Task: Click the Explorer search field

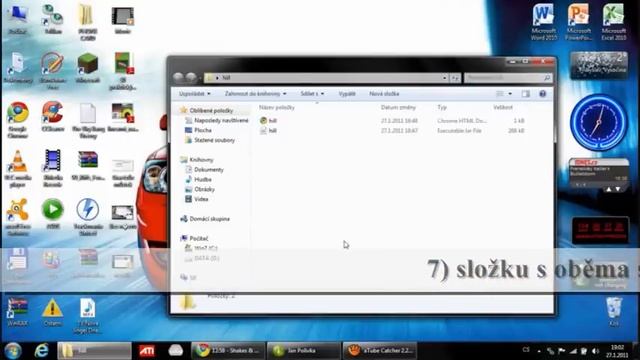Action: [508, 78]
